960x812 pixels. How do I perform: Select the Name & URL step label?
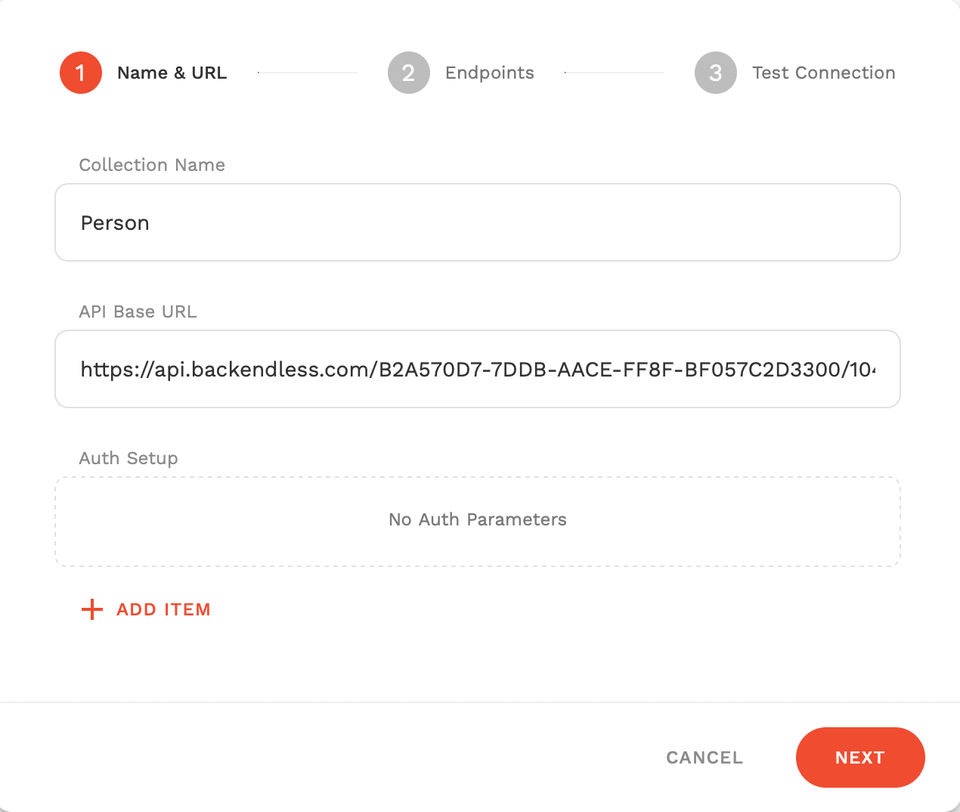click(x=172, y=73)
